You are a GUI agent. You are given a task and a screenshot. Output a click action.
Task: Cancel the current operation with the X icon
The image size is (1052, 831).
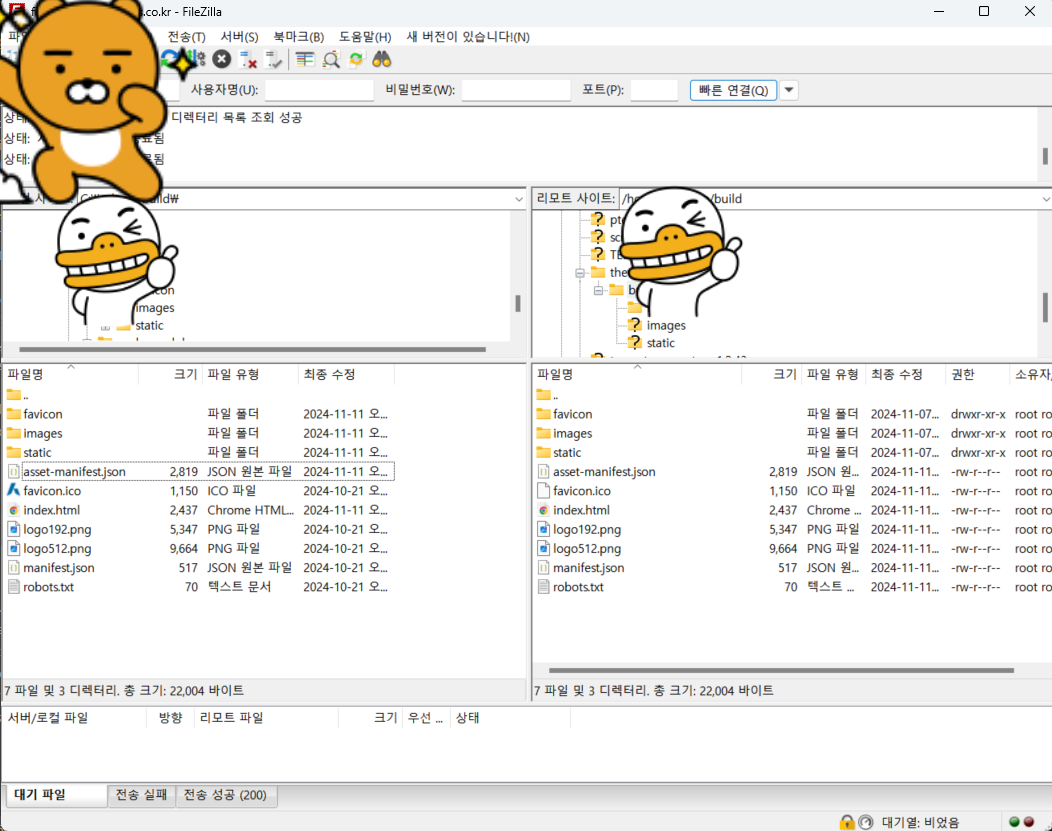pyautogui.click(x=221, y=60)
